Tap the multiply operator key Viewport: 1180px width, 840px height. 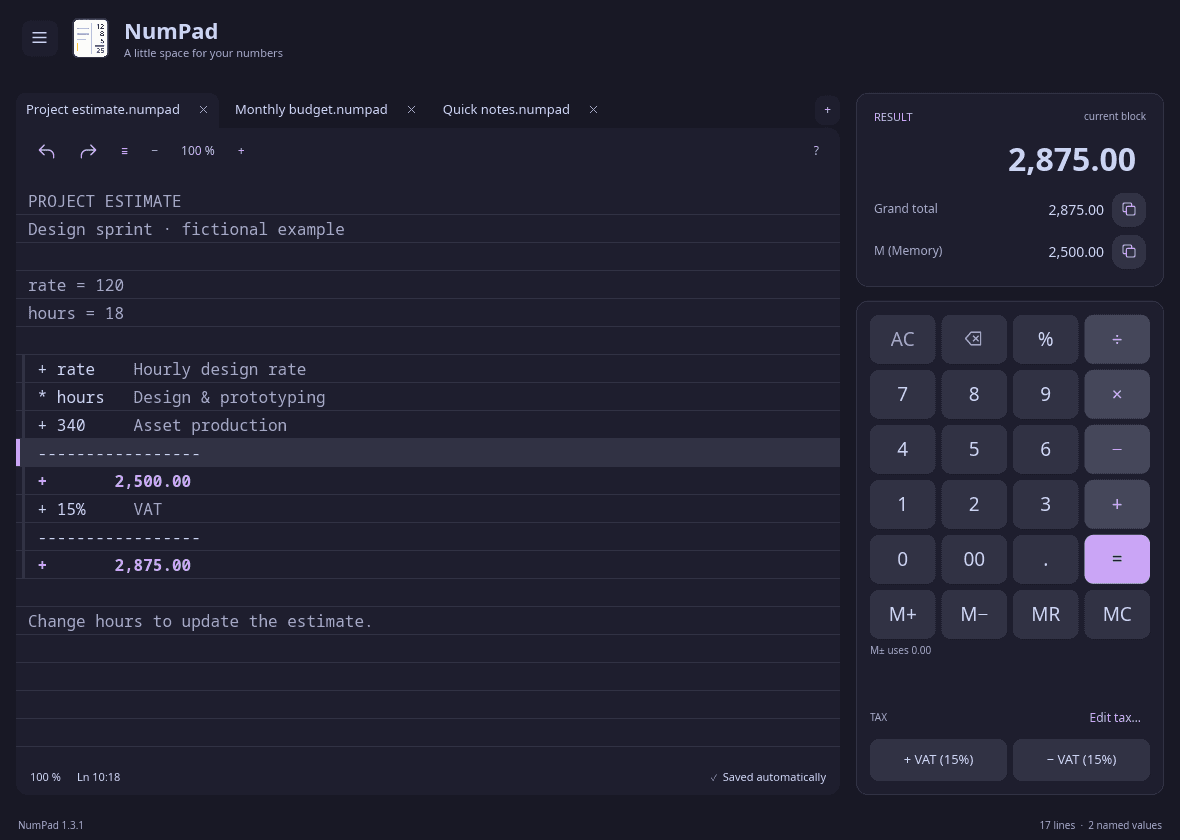pos(1117,394)
